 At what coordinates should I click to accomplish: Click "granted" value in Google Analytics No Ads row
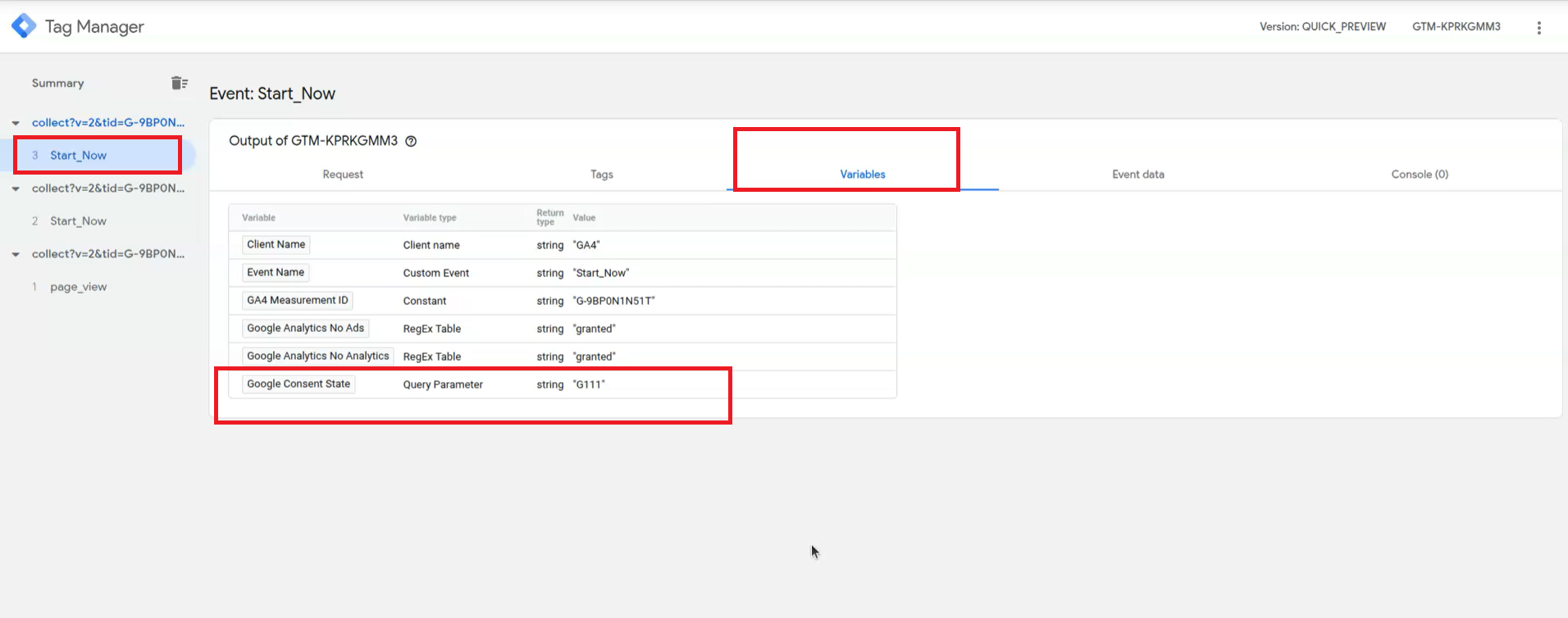(x=594, y=329)
